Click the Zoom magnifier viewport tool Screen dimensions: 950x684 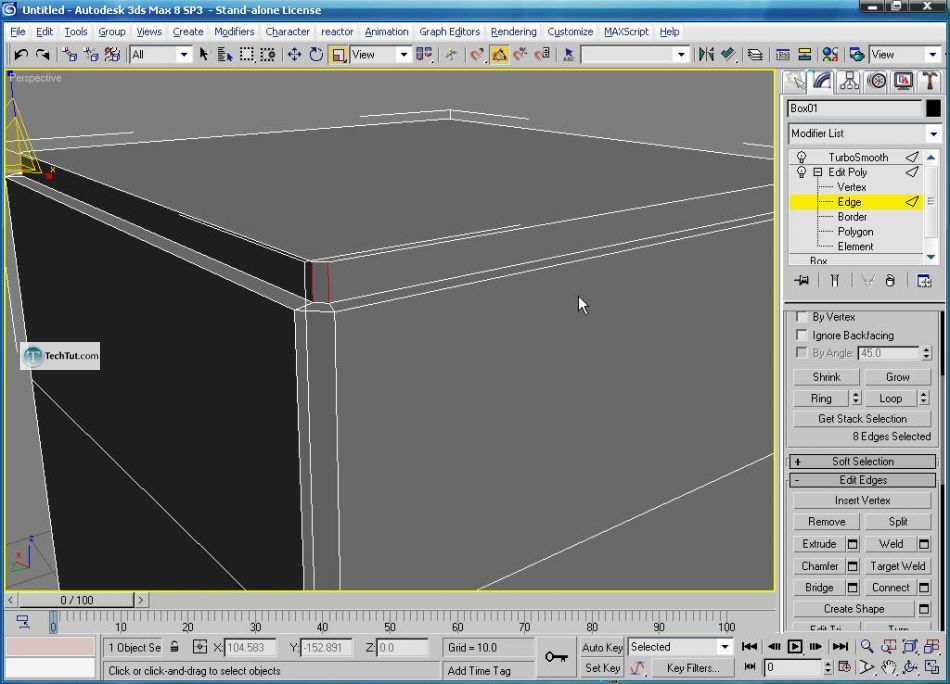point(867,647)
